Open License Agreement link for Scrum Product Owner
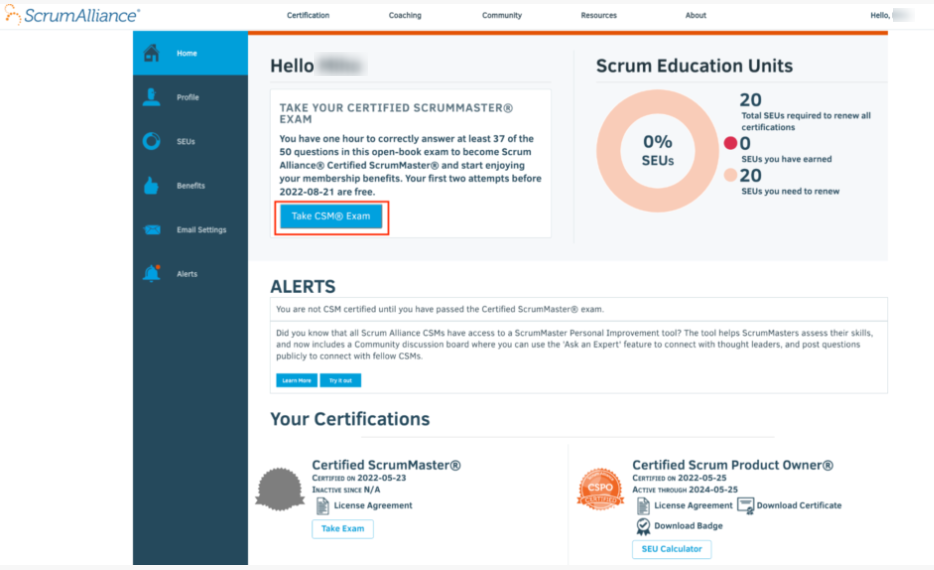934x570 pixels. click(693, 506)
